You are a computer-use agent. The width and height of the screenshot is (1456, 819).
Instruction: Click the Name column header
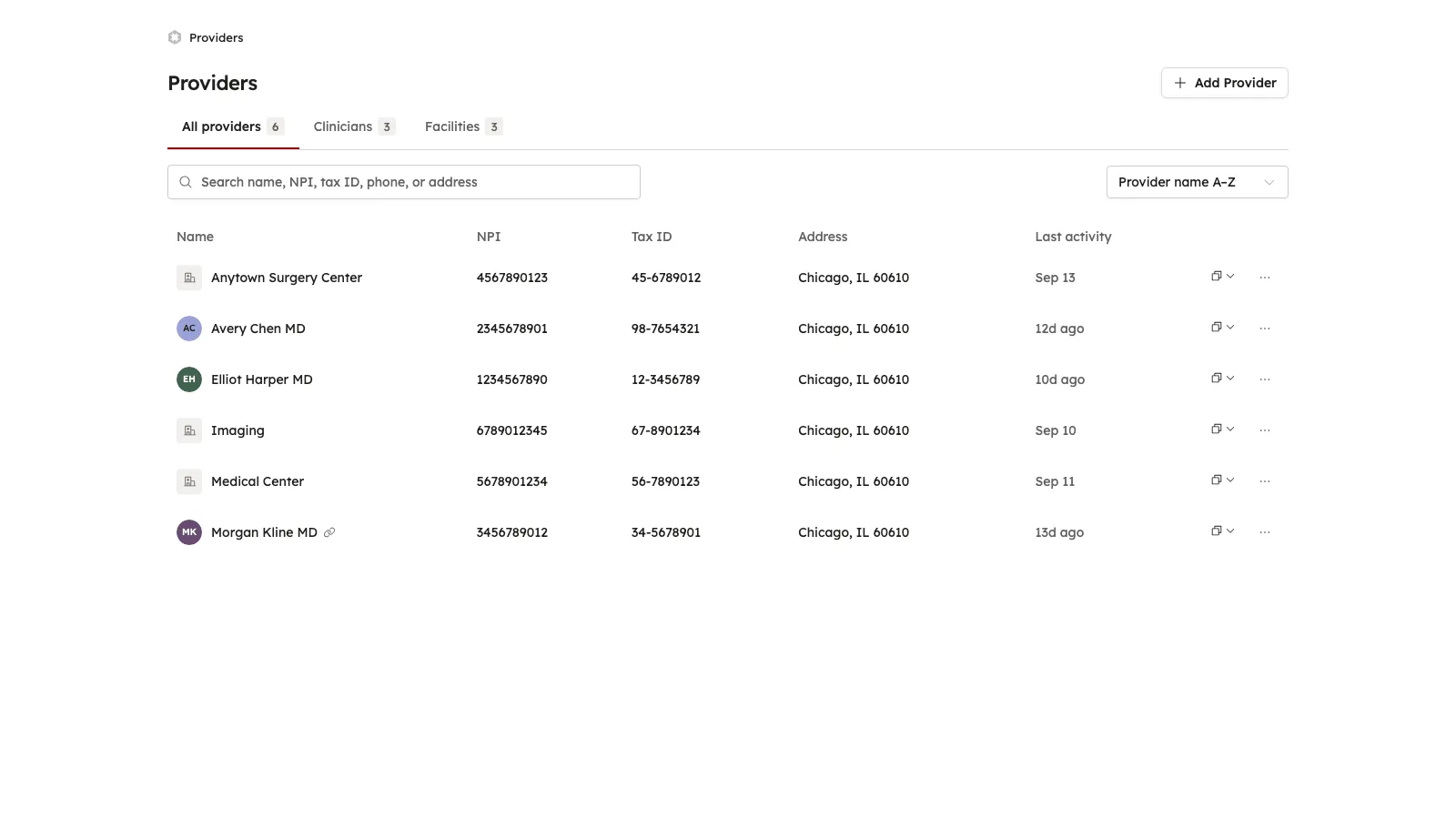click(x=195, y=237)
